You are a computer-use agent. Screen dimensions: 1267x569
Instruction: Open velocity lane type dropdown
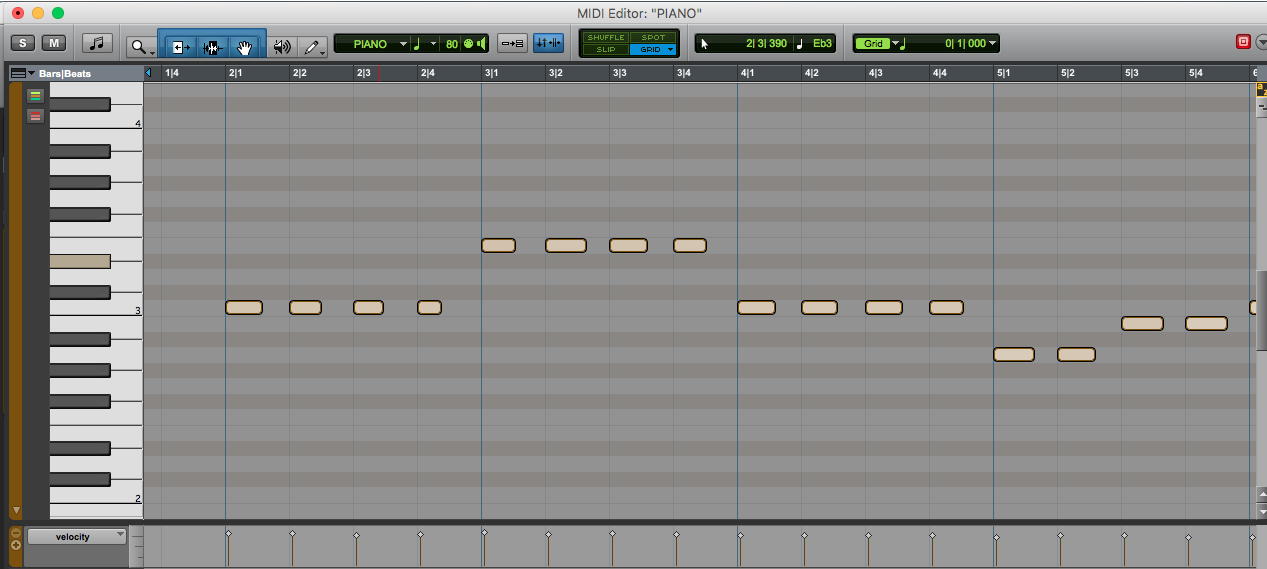point(77,537)
